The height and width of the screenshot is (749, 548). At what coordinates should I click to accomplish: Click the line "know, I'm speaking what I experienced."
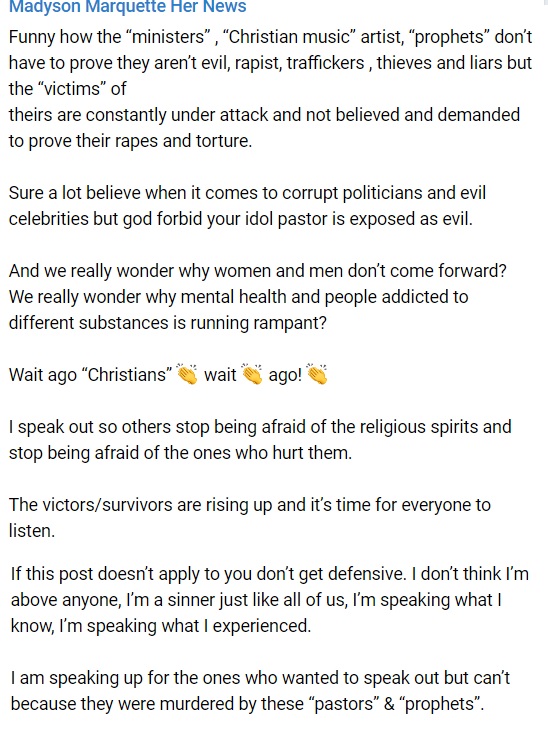pos(161,626)
